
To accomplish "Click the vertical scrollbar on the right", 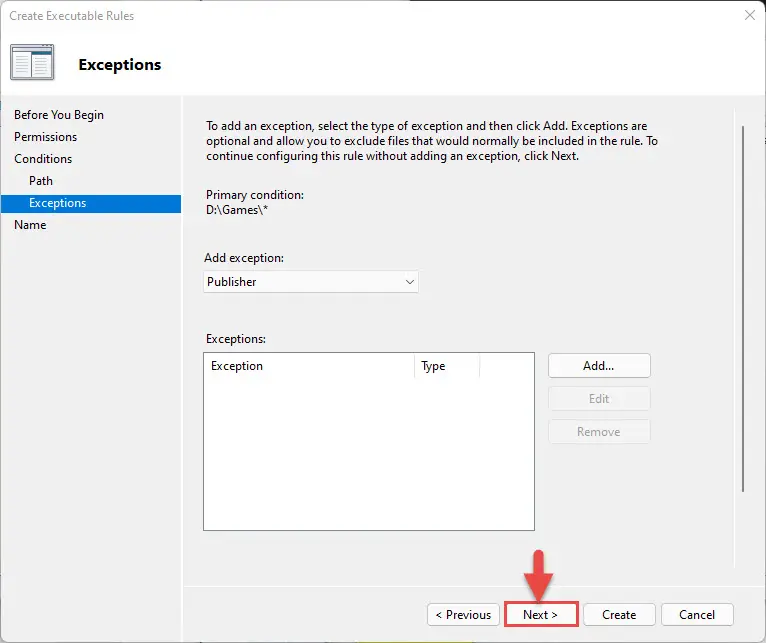I will point(743,308).
